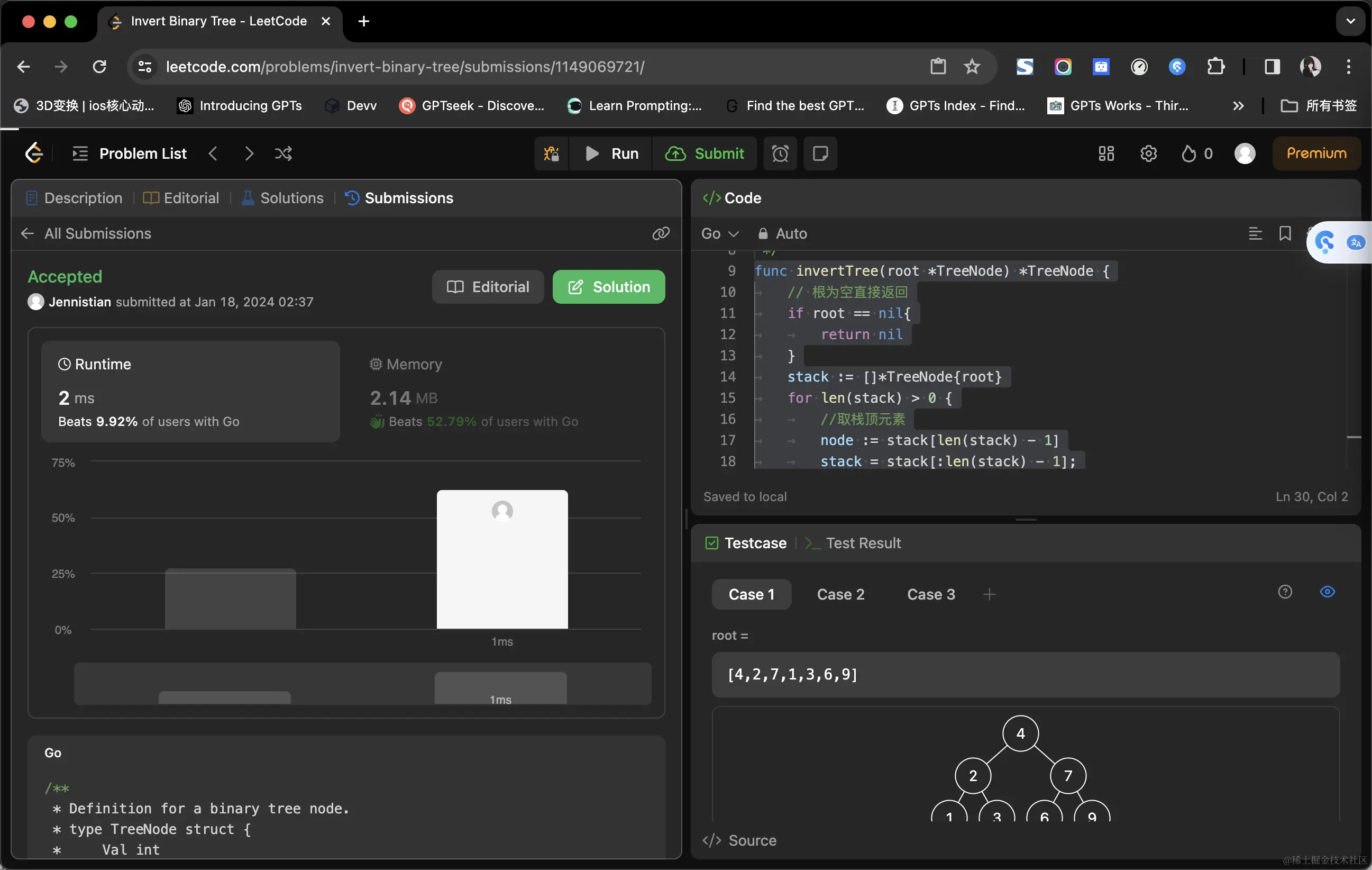Toggle the browser side panel button

(1272, 67)
